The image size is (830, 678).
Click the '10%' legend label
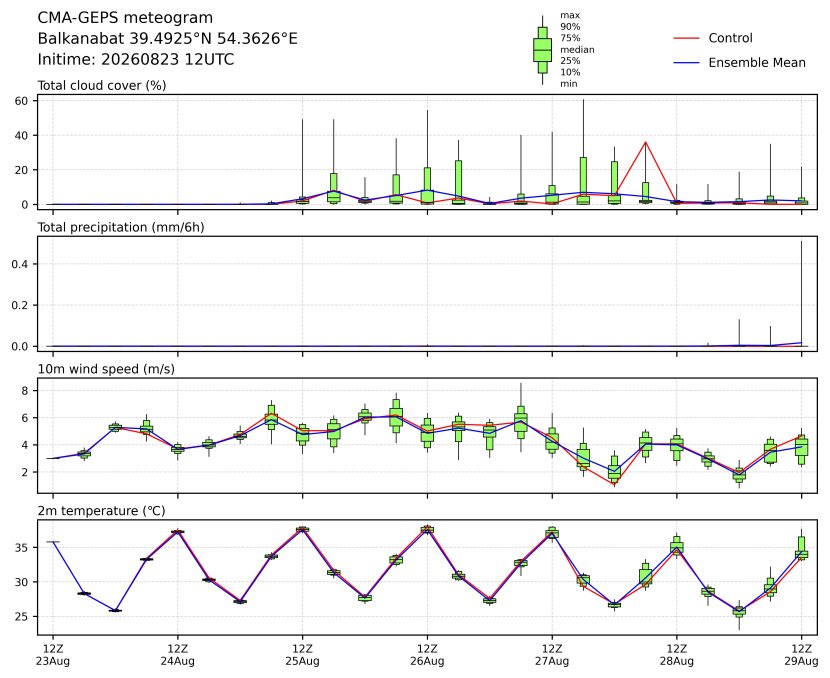point(570,73)
